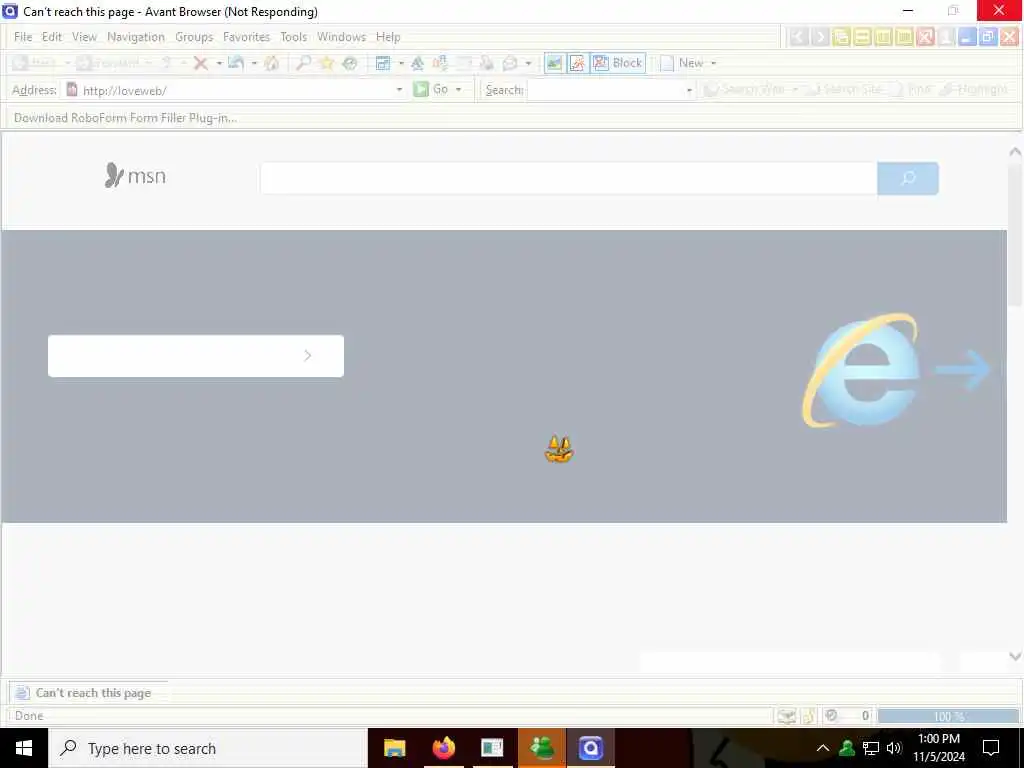This screenshot has height=768, width=1024.
Task: Open the Edit menu
Action: tap(52, 37)
